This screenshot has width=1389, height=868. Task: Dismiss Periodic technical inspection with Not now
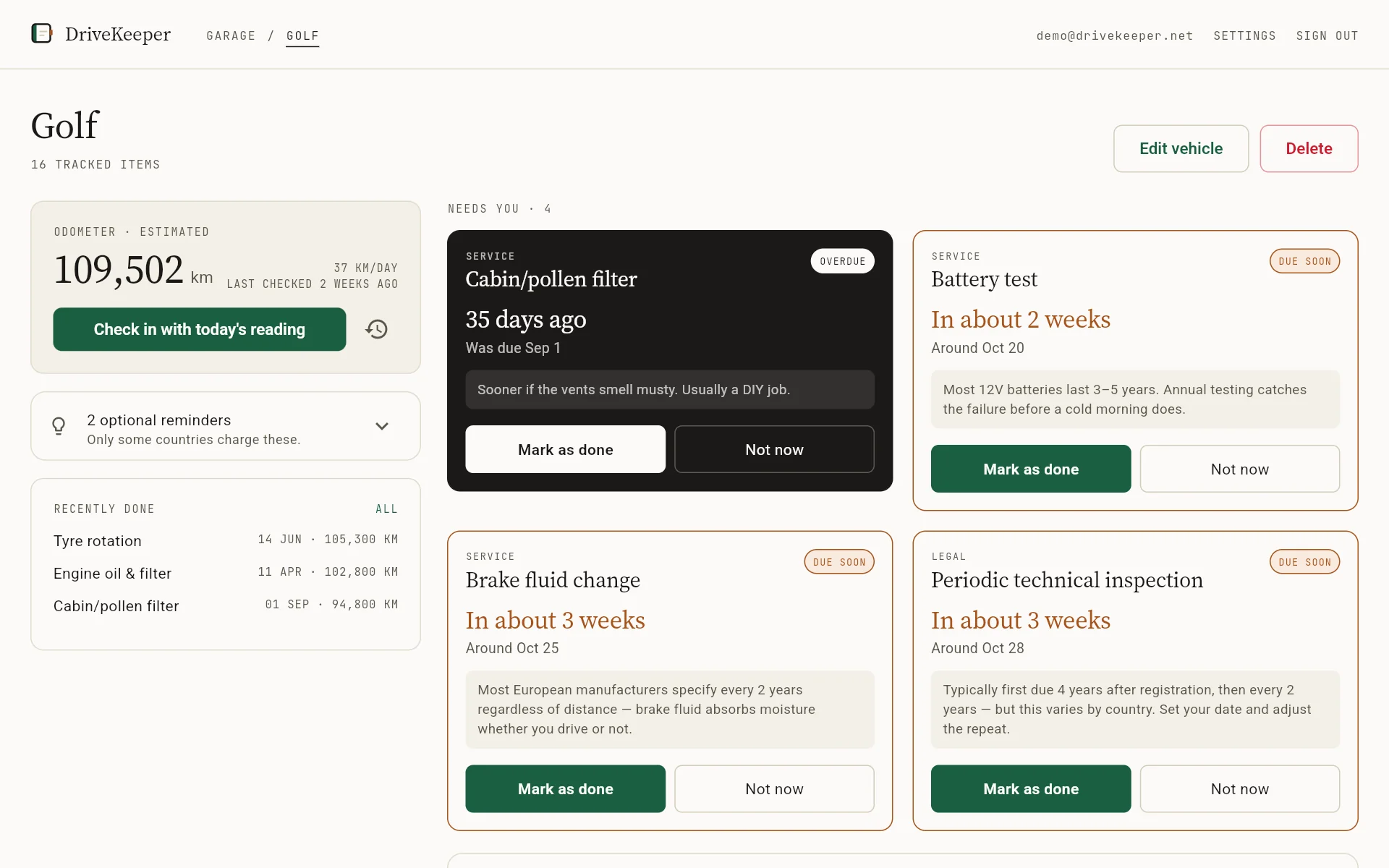pos(1239,788)
